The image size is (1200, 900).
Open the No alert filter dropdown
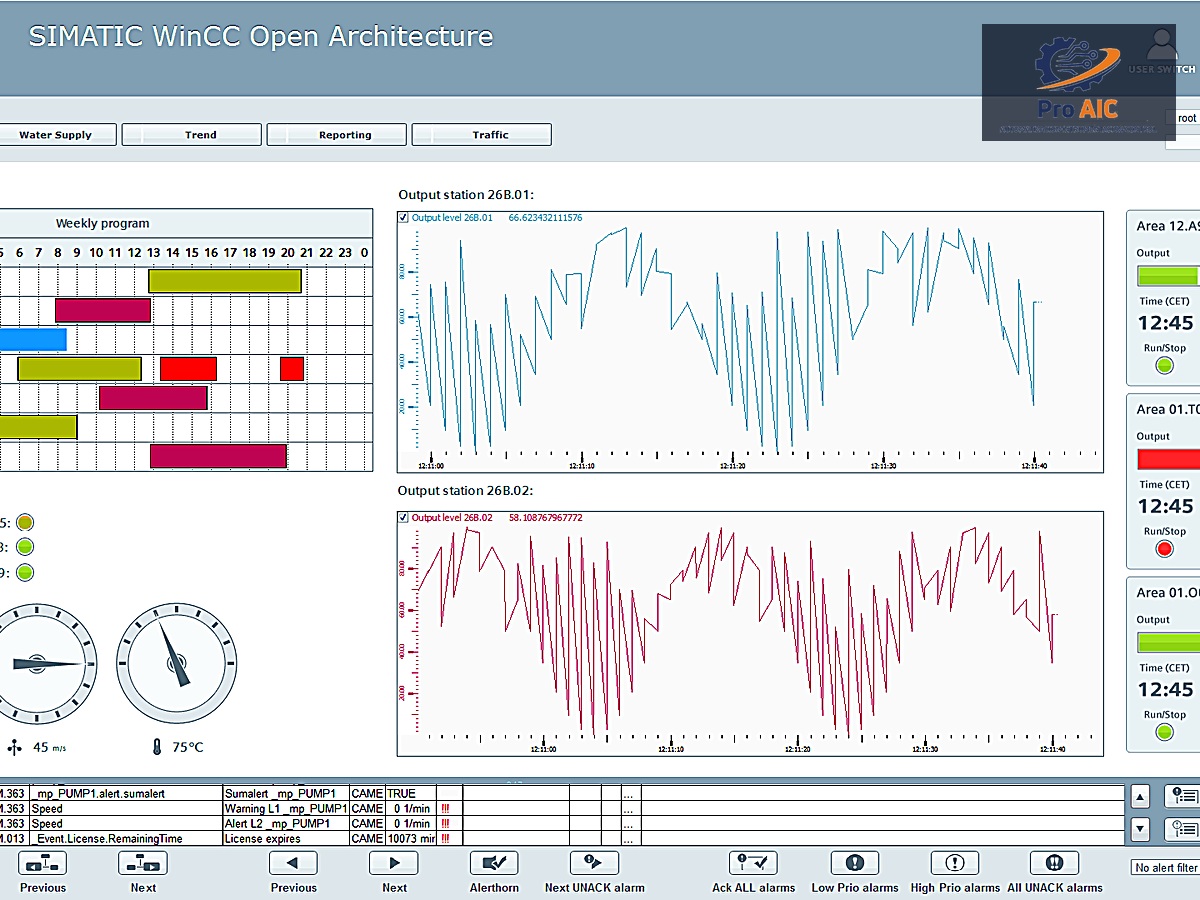(1165, 868)
